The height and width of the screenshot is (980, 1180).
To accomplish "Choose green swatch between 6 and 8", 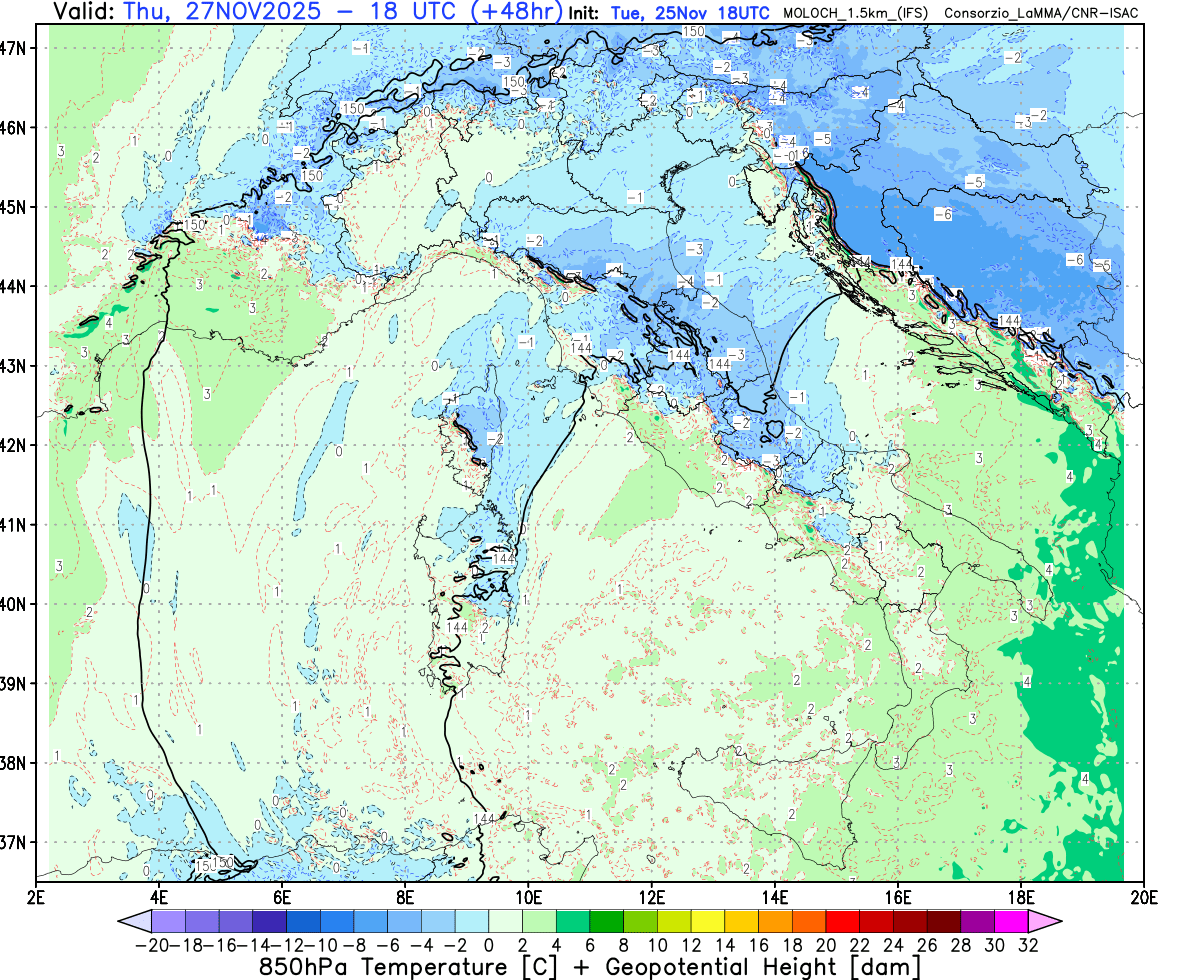I will pos(607,922).
